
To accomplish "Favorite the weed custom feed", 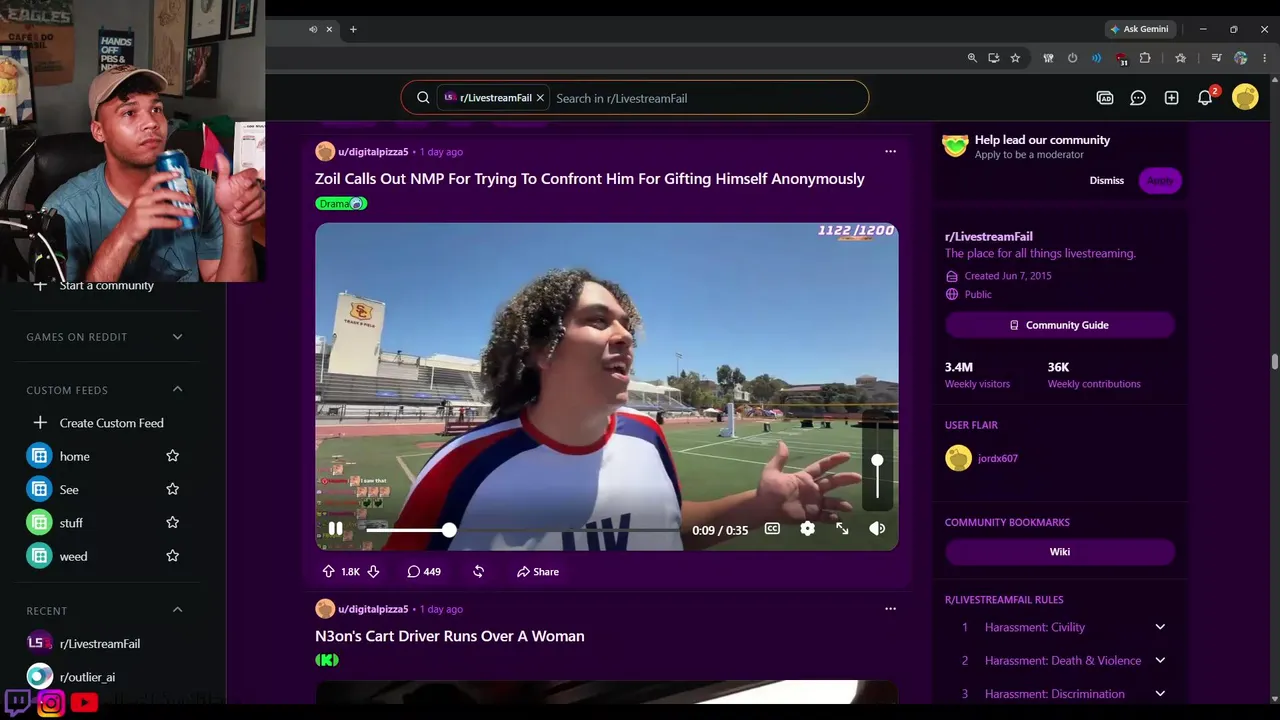I will point(172,556).
